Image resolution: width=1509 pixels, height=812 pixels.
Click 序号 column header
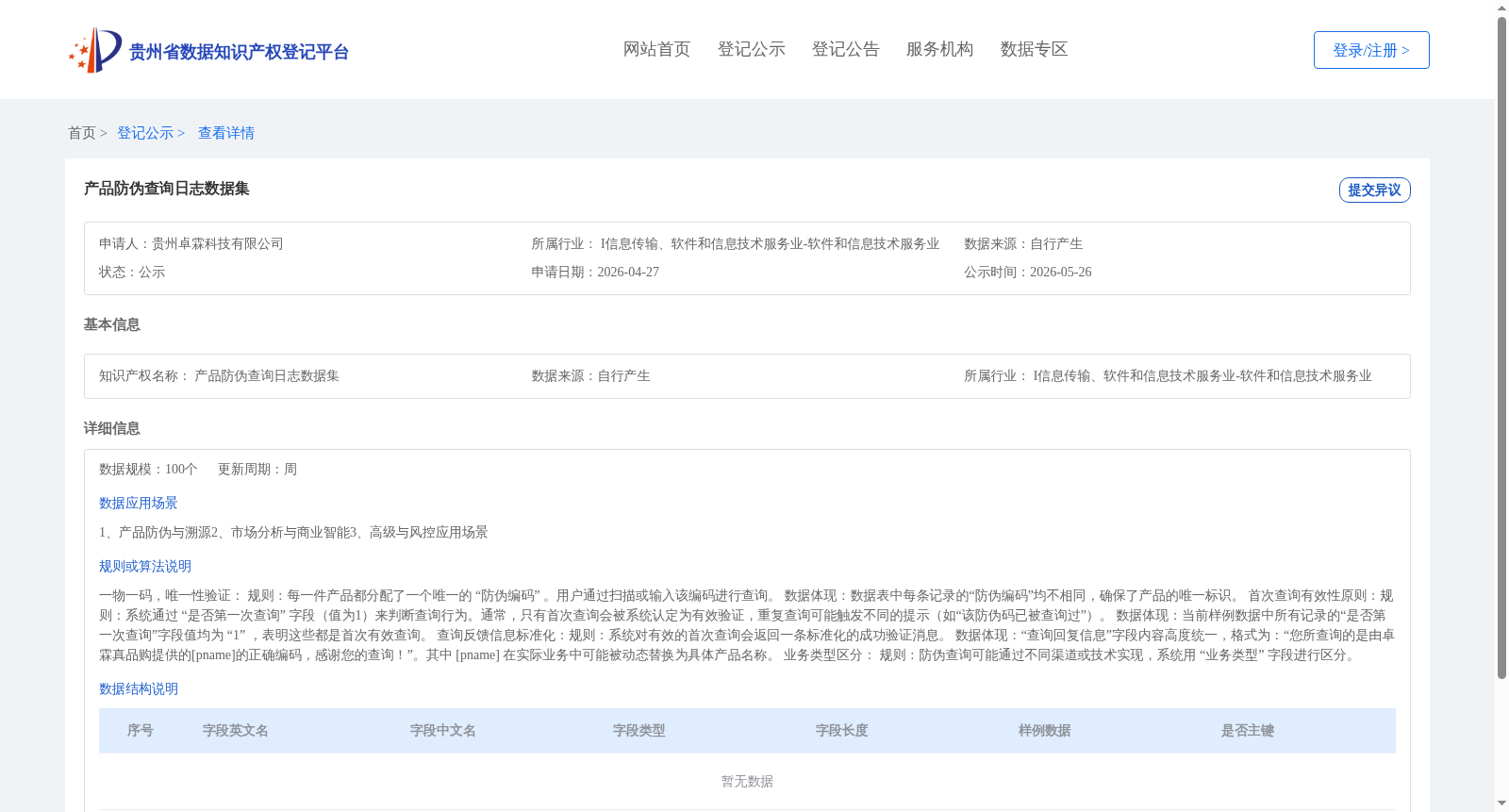click(141, 731)
